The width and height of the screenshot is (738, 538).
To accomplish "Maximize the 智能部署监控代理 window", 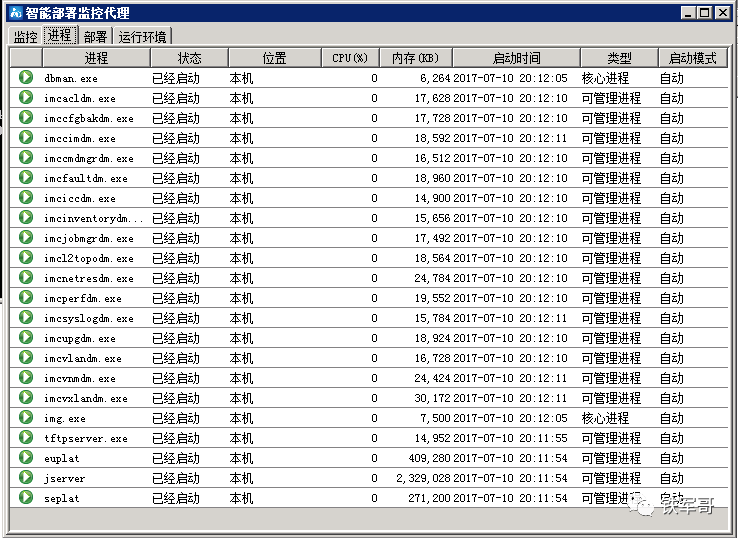I will (x=704, y=13).
